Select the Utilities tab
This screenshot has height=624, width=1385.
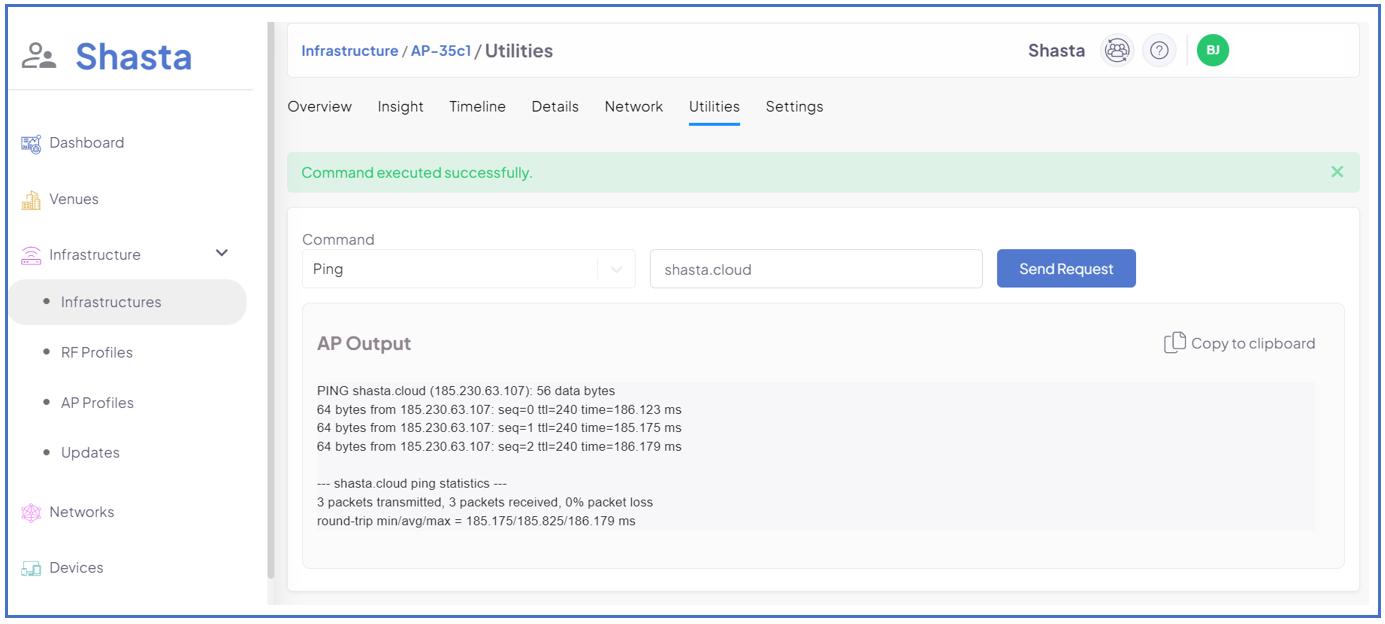point(714,107)
